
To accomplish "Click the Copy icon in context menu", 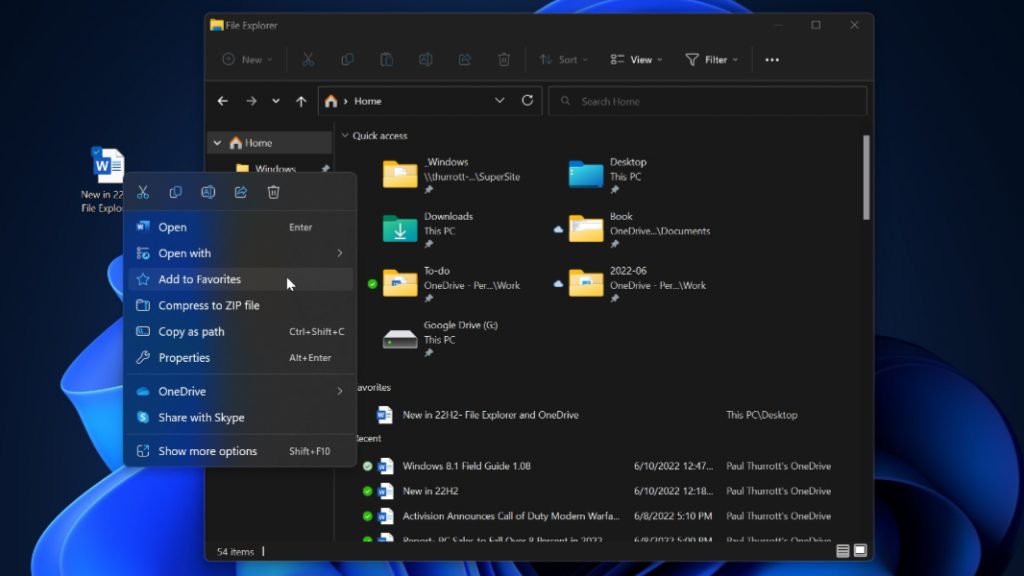I will point(176,192).
